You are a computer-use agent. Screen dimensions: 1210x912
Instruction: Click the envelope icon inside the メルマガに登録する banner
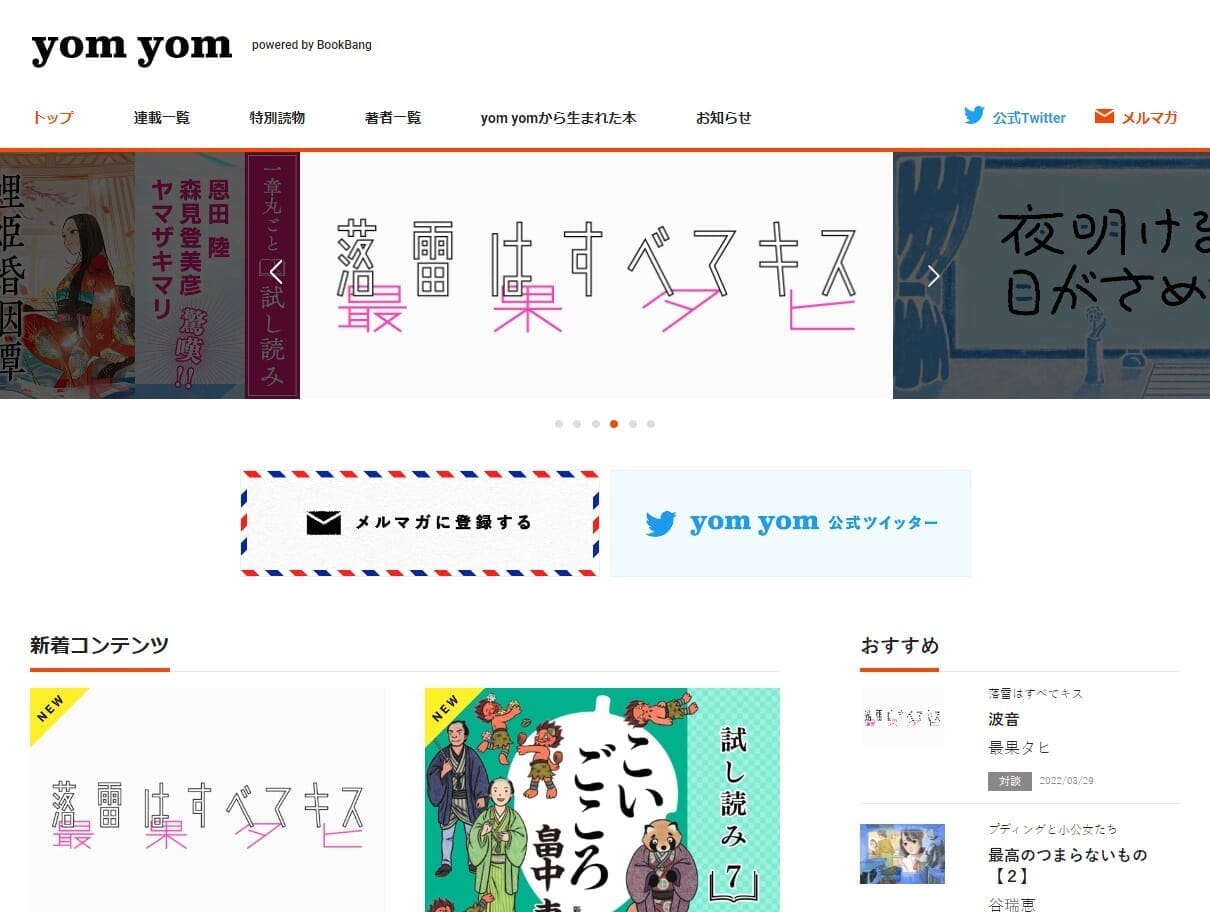(x=321, y=521)
